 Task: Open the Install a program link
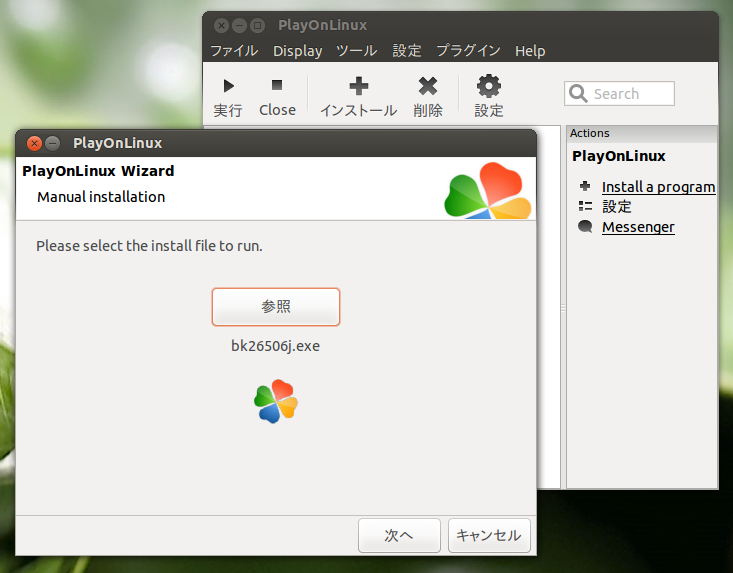658,187
